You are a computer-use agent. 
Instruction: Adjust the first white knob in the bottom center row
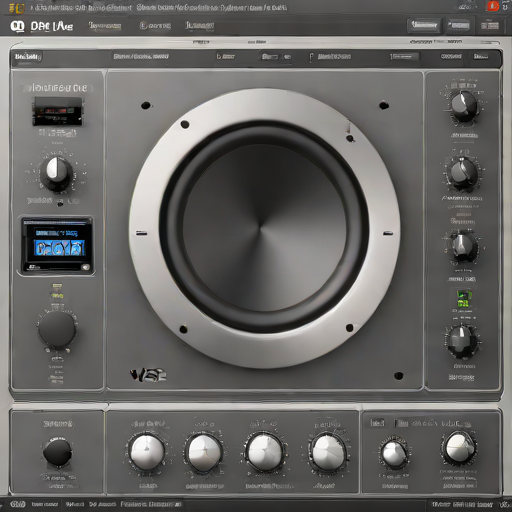(x=147, y=452)
